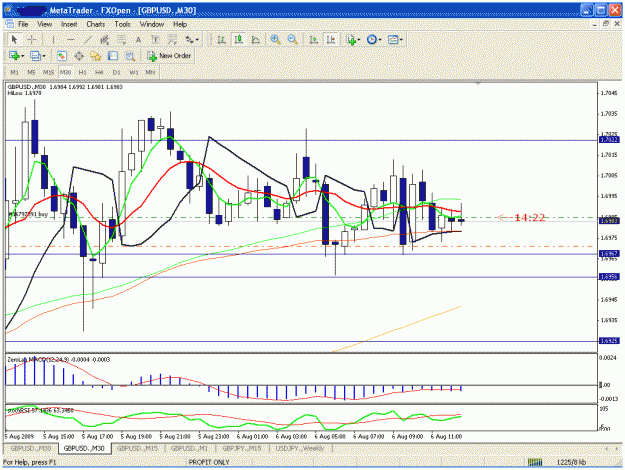Click the 1.7022 horizontal line price label
This screenshot has width=625, height=470.
pyautogui.click(x=609, y=140)
